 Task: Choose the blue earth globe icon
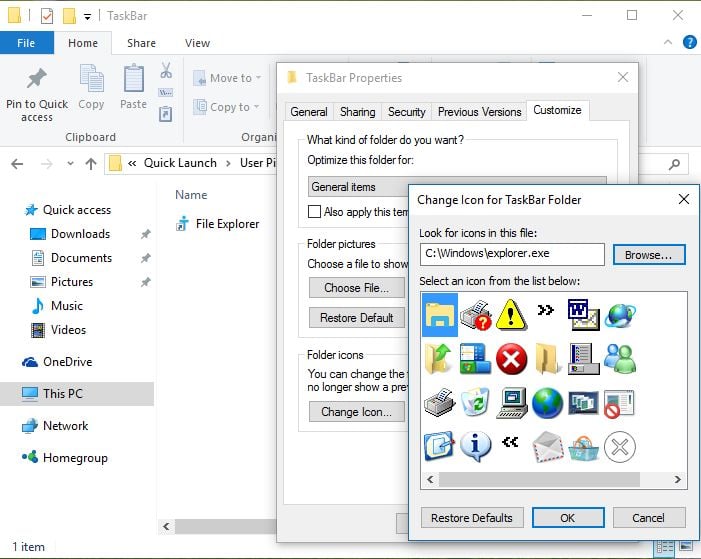point(547,402)
